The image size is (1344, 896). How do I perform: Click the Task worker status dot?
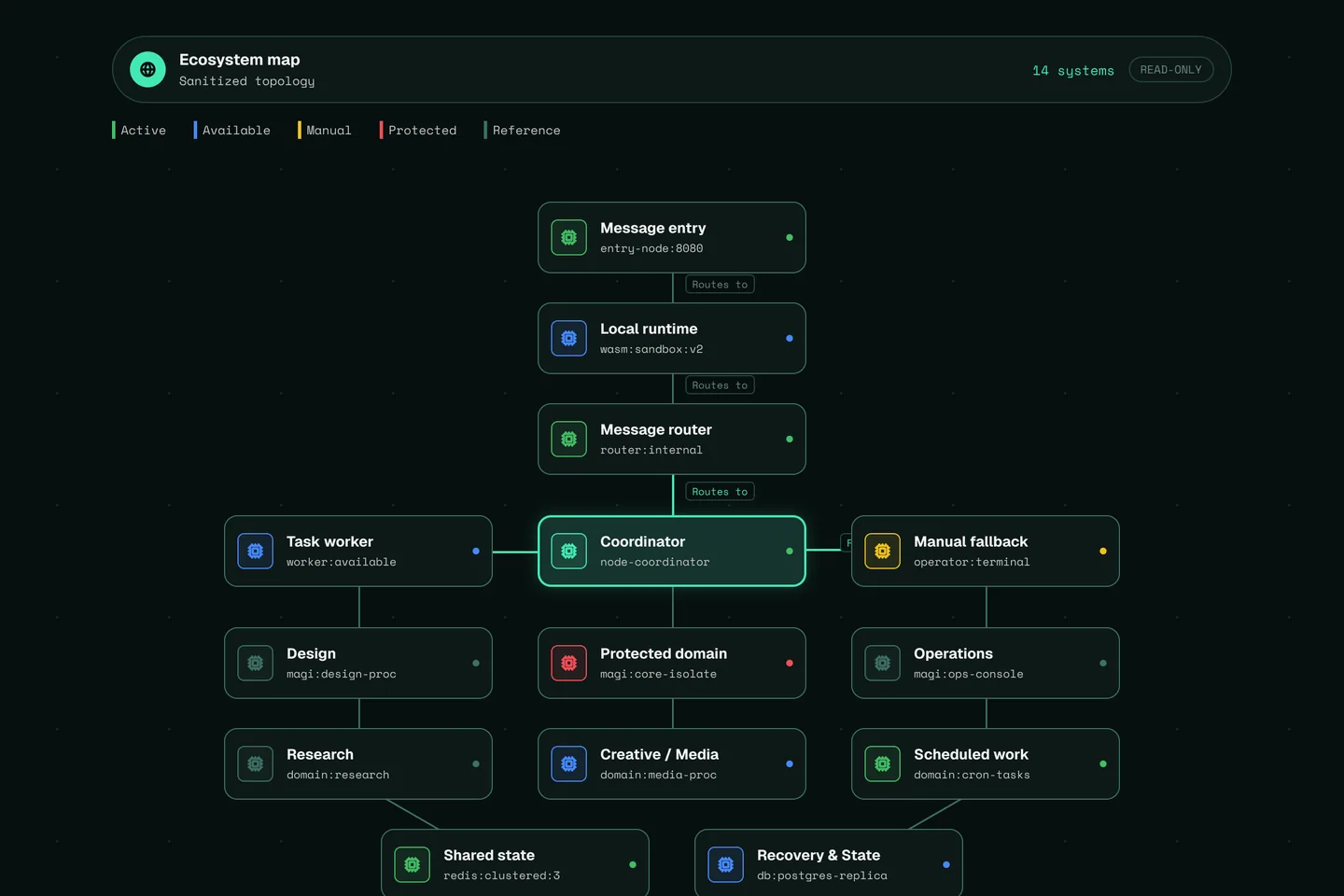[476, 551]
